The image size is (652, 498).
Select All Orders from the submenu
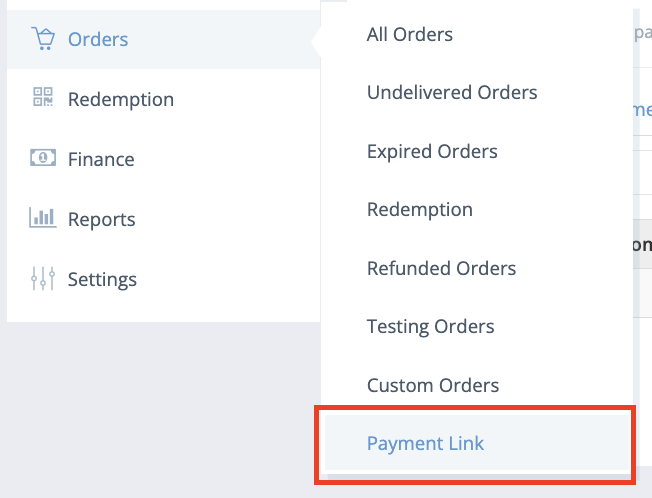[410, 35]
